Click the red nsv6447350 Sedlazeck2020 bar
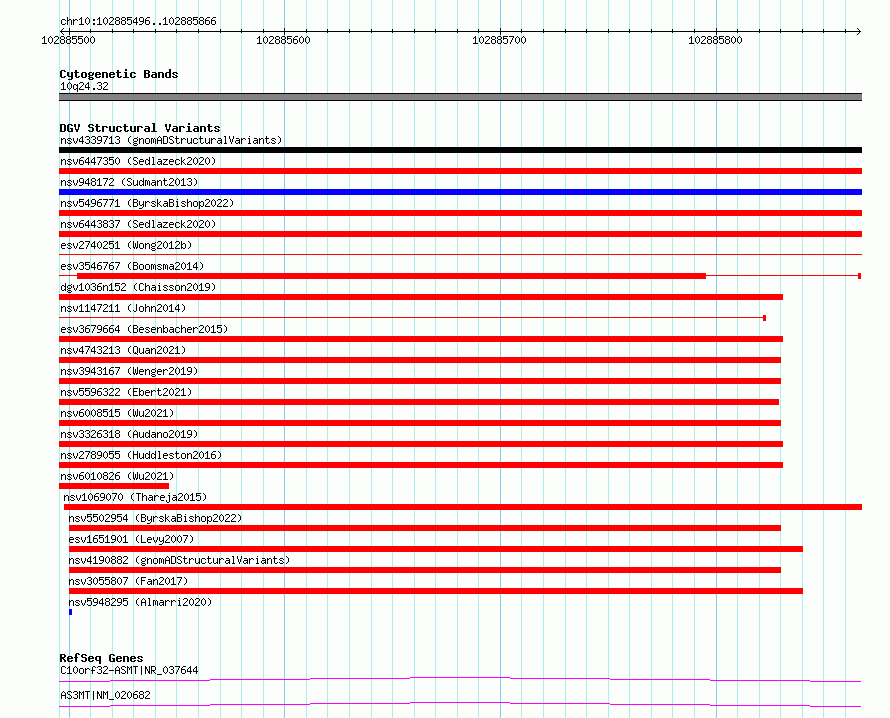 coord(460,171)
